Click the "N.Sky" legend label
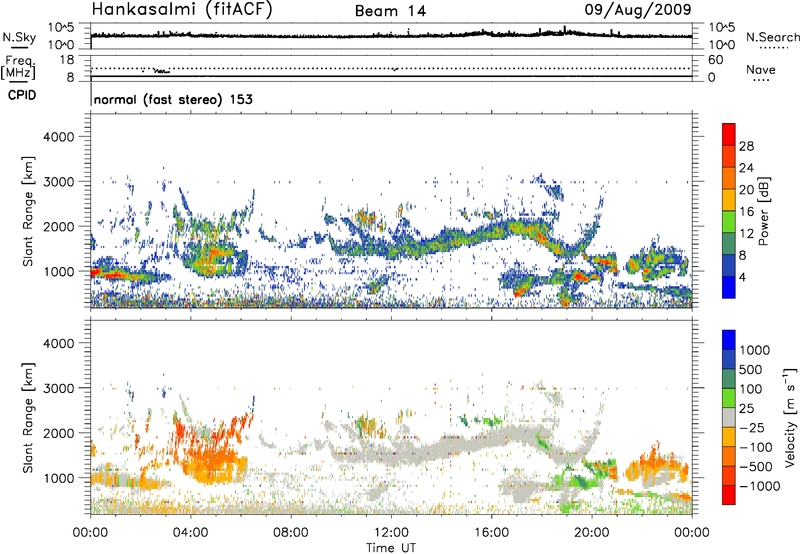The height and width of the screenshot is (554, 800). pos(19,37)
